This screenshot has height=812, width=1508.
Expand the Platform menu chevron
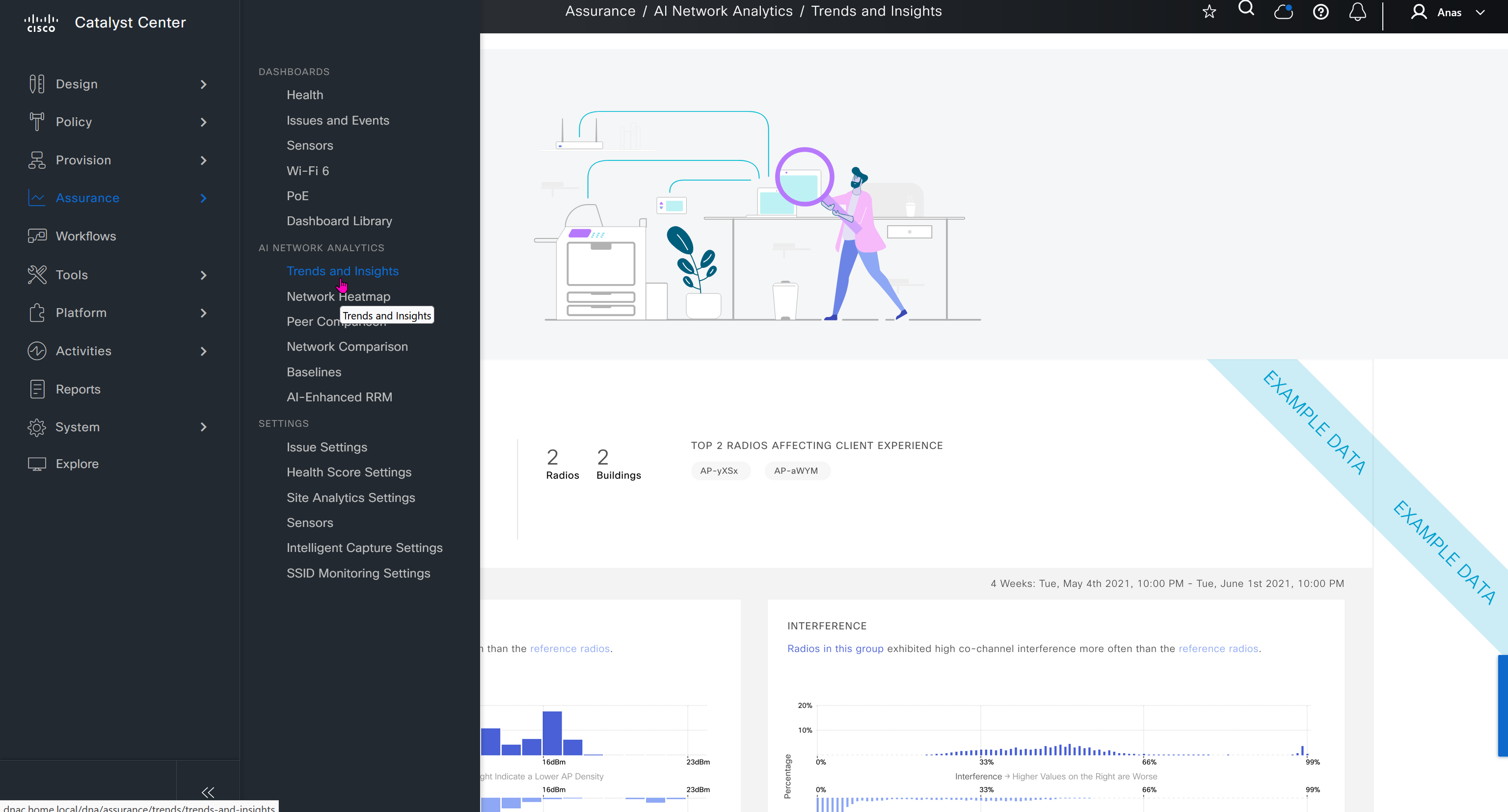pos(203,313)
